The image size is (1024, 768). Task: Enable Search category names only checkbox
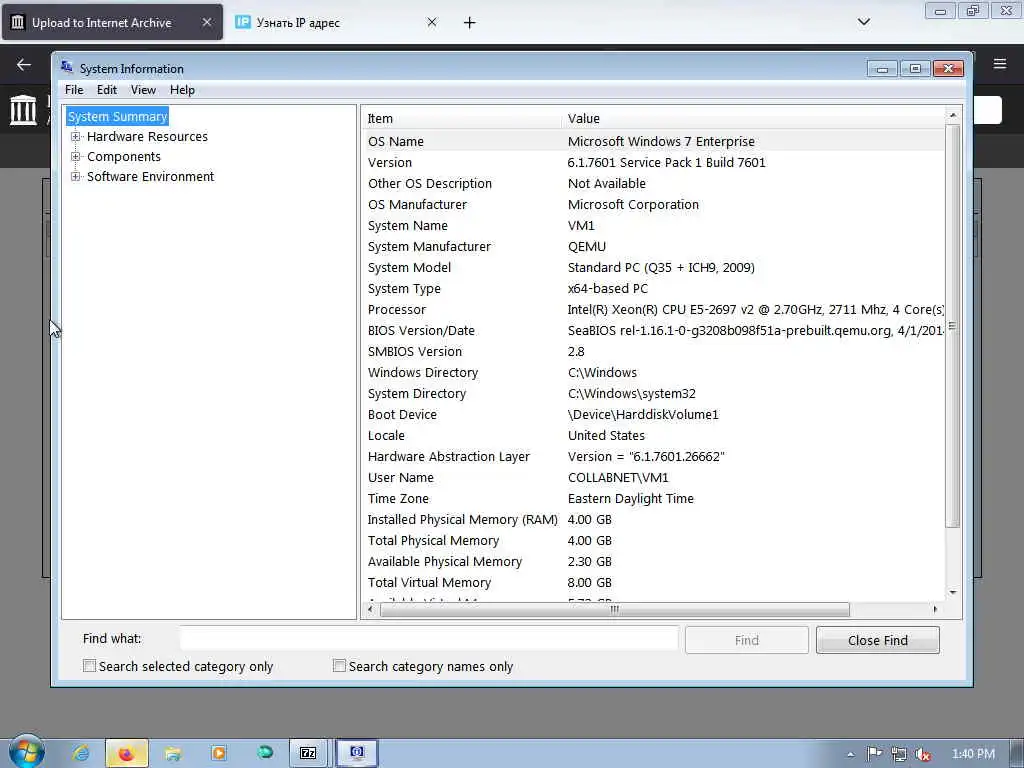tap(339, 665)
